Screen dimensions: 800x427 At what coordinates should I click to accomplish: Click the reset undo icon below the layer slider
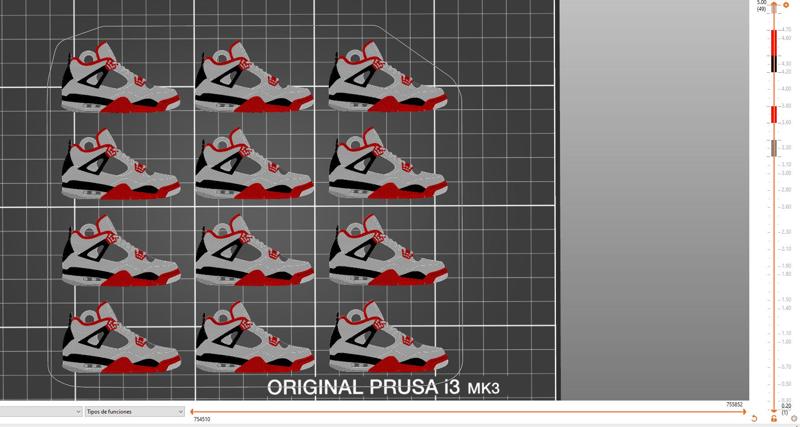(x=755, y=418)
